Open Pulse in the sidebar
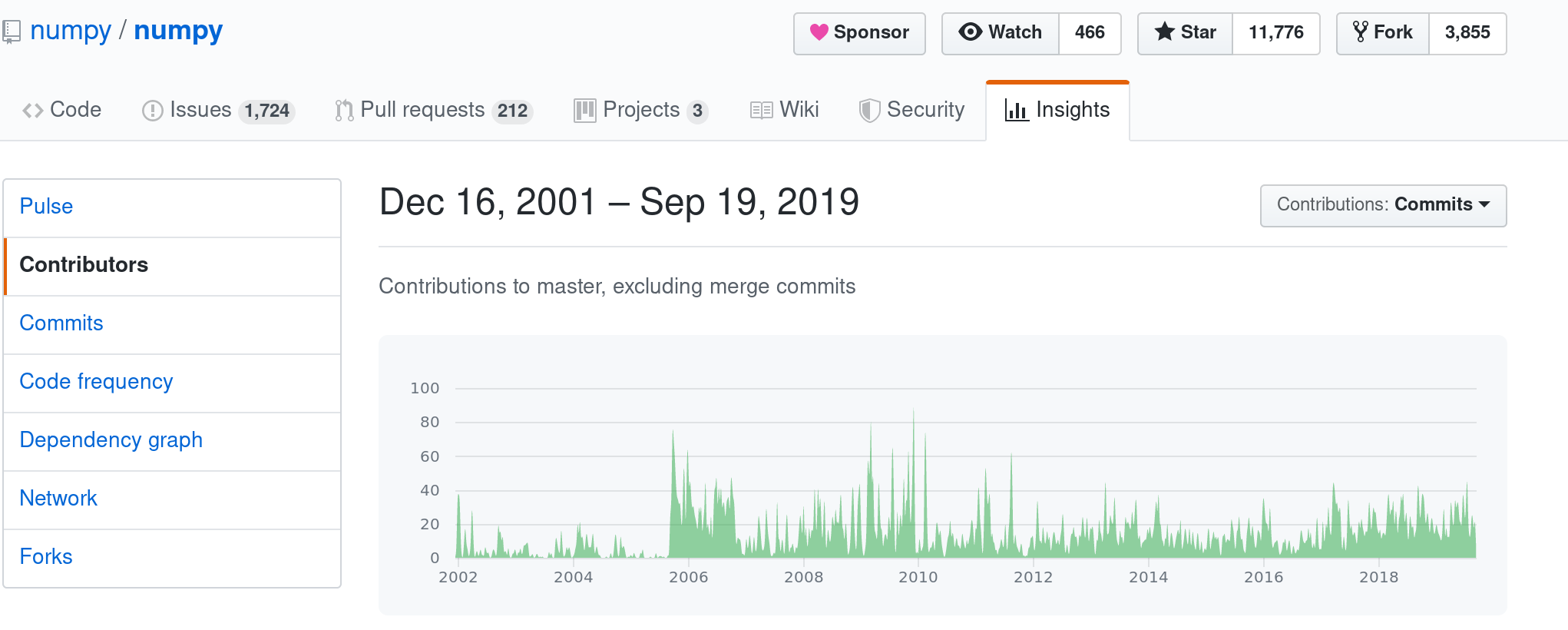The height and width of the screenshot is (630, 1568). pos(172,207)
